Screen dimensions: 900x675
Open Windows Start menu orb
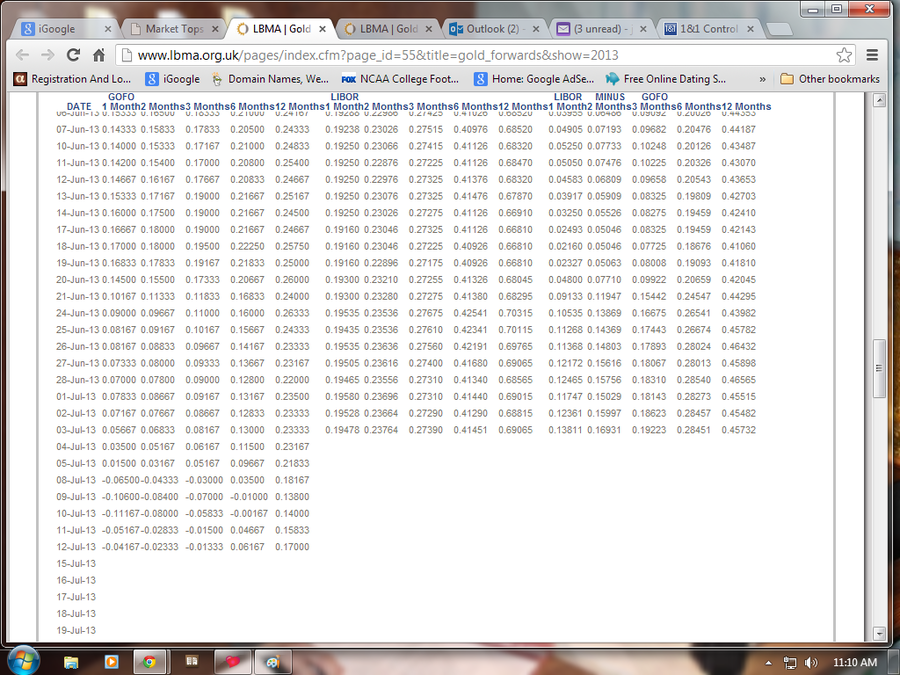pyautogui.click(x=22, y=661)
